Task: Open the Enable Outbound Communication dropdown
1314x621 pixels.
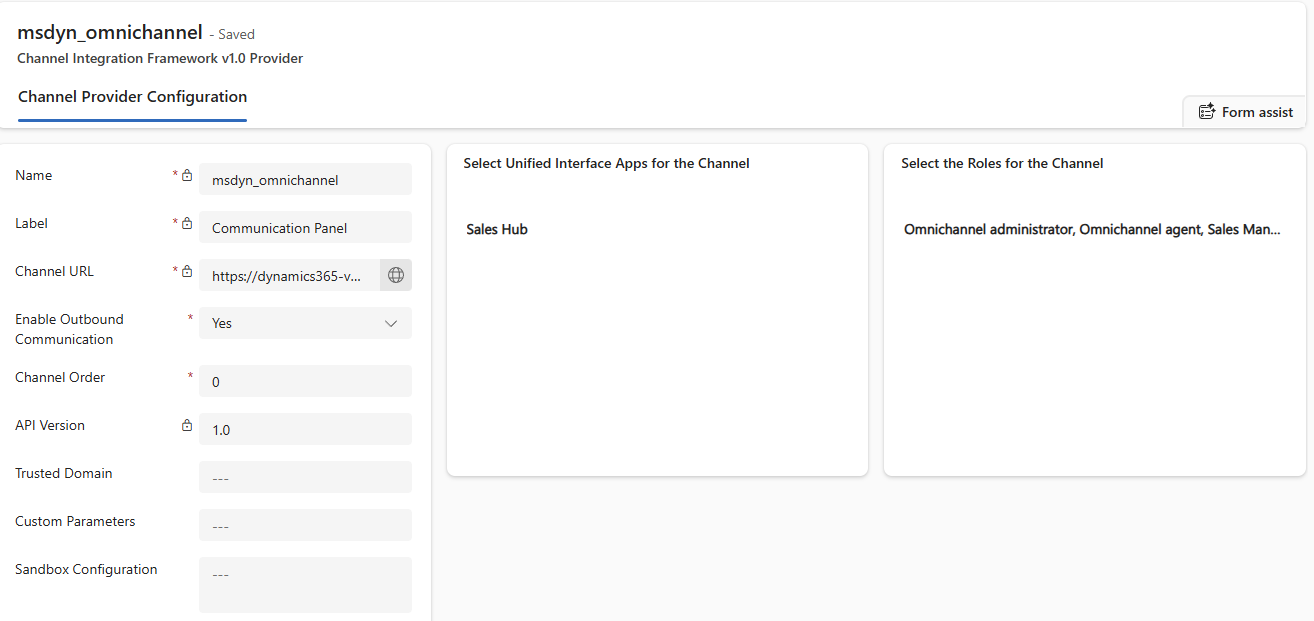Action: point(305,323)
